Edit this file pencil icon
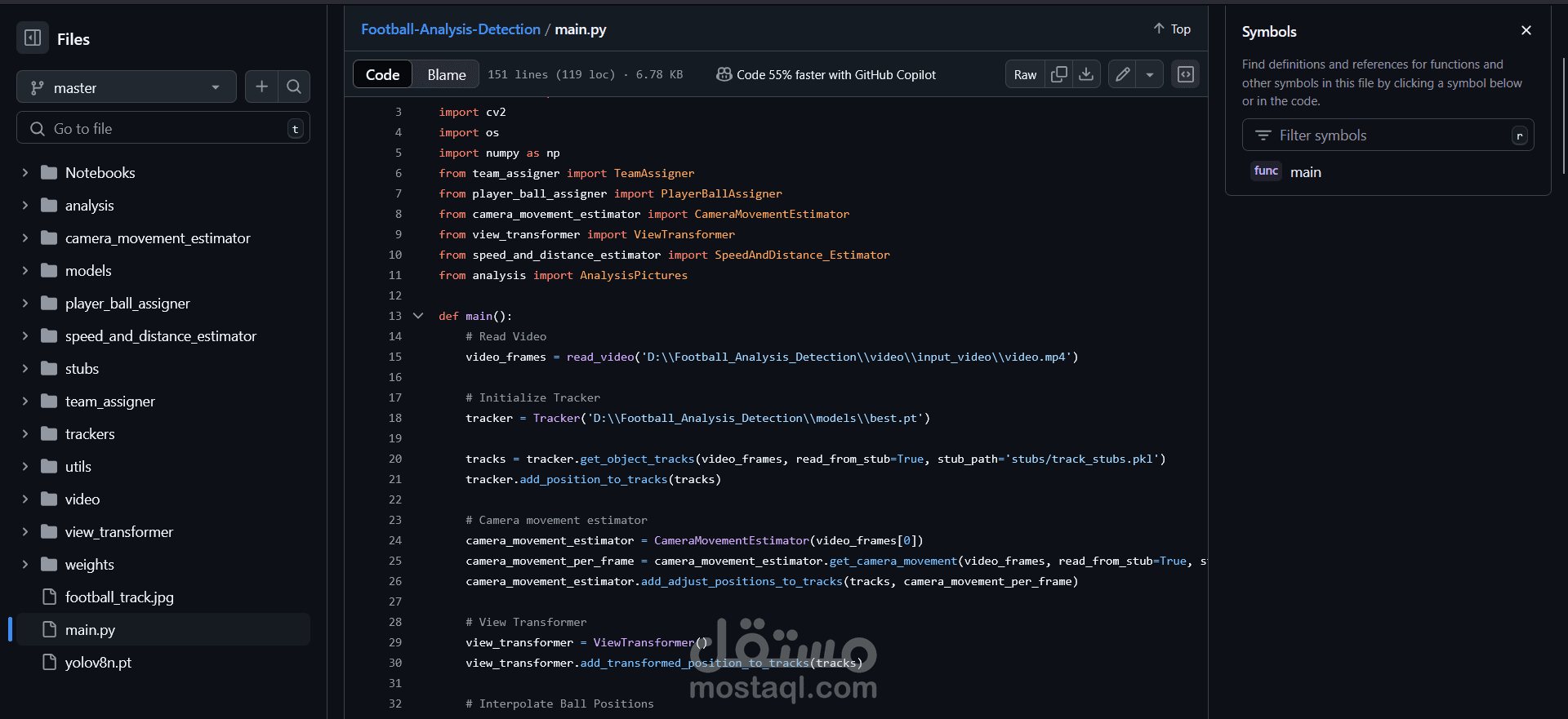This screenshot has height=719, width=1568. (1123, 74)
